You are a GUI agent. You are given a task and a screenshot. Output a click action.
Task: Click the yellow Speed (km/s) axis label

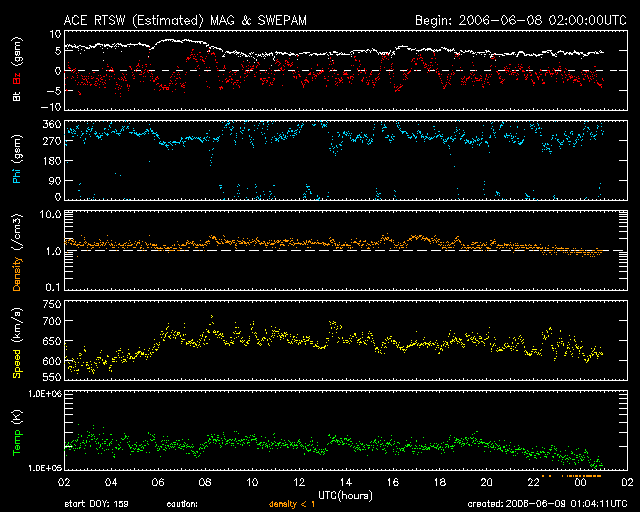[16, 346]
